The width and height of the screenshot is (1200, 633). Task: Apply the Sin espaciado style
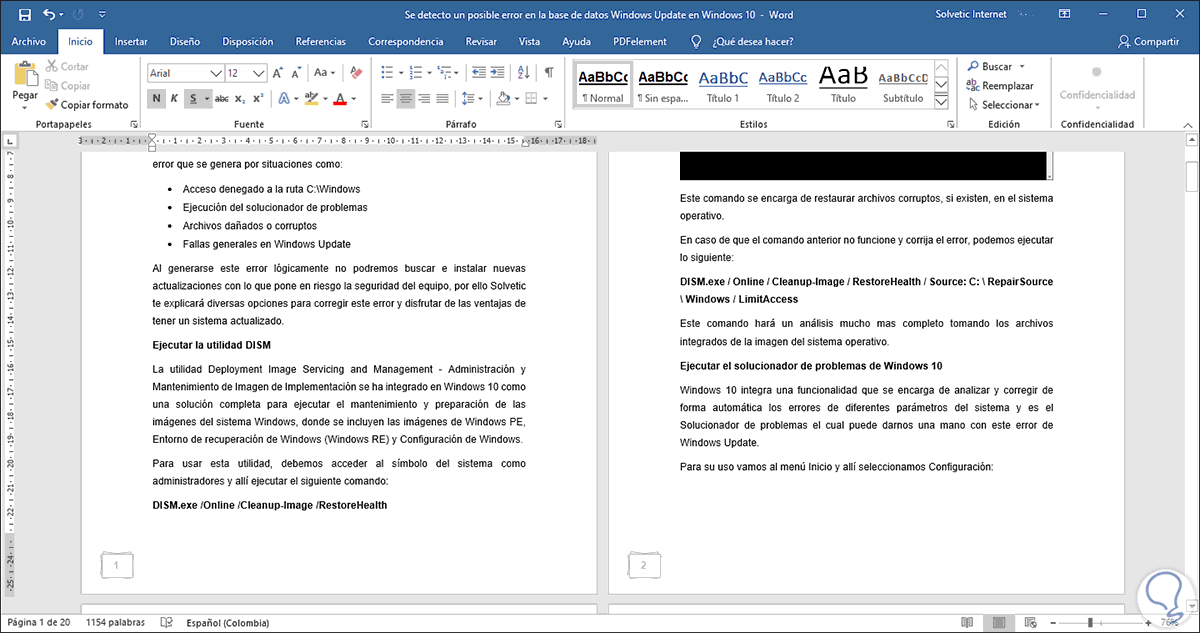point(663,86)
